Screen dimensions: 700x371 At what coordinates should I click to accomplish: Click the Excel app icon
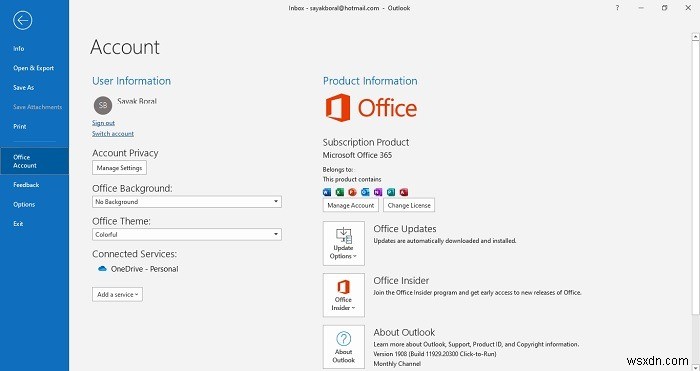[x=340, y=192]
